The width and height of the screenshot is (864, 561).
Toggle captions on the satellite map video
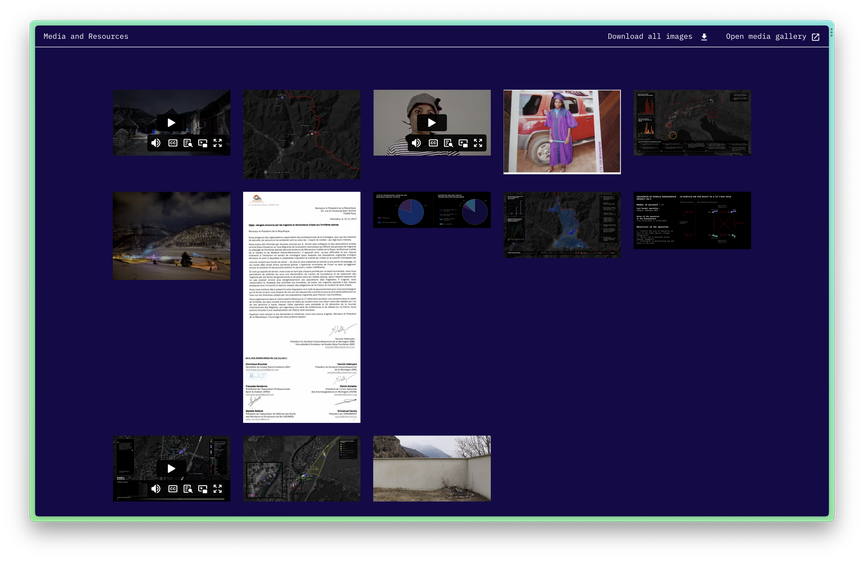point(172,489)
